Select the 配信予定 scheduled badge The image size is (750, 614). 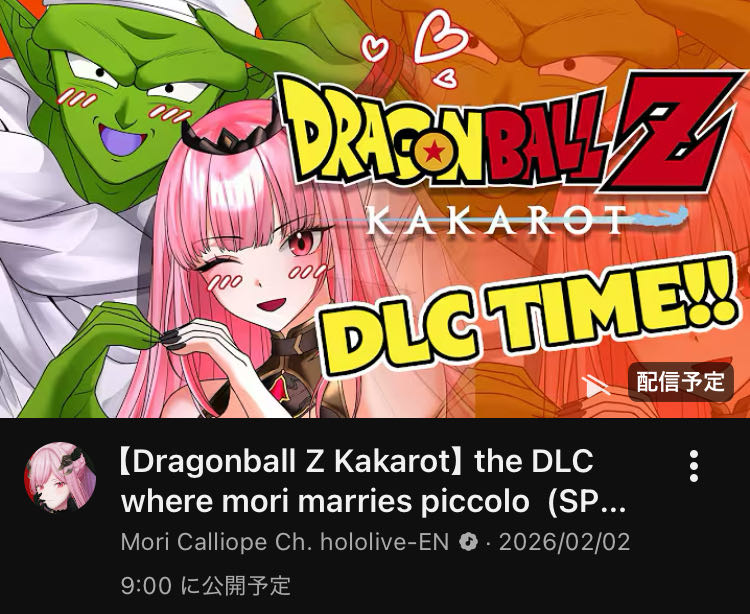[x=681, y=382]
